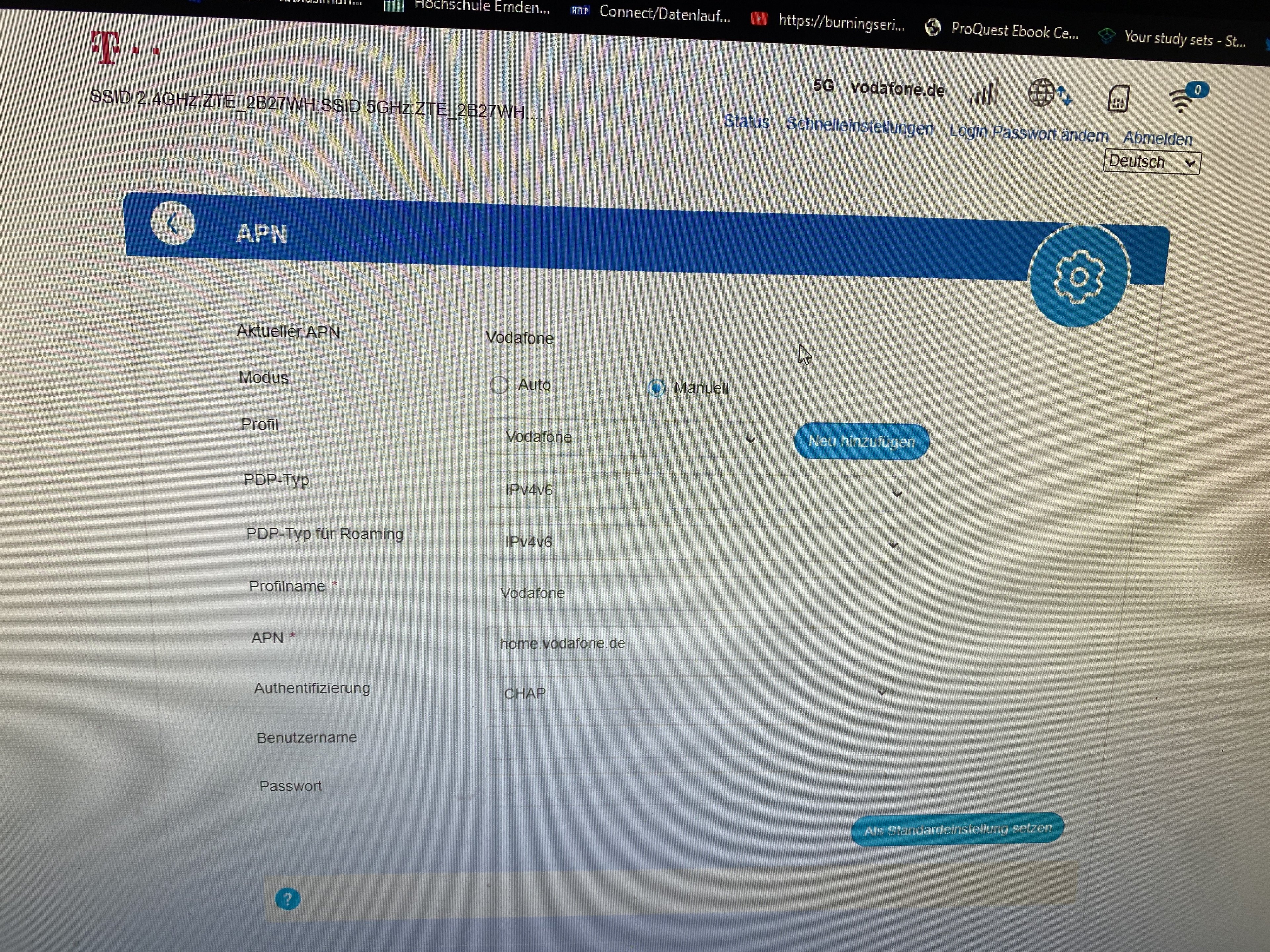The image size is (1270, 952).
Task: Click the back arrow in APN header
Action: [x=172, y=224]
